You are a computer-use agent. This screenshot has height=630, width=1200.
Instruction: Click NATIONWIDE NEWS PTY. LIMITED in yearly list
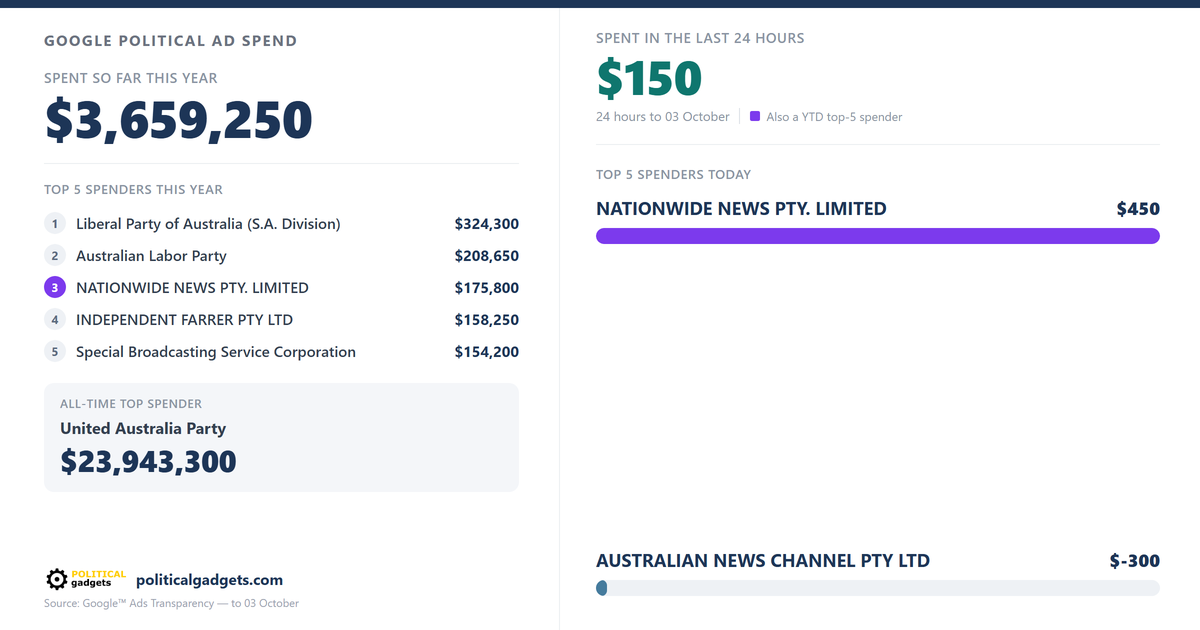[192, 288]
